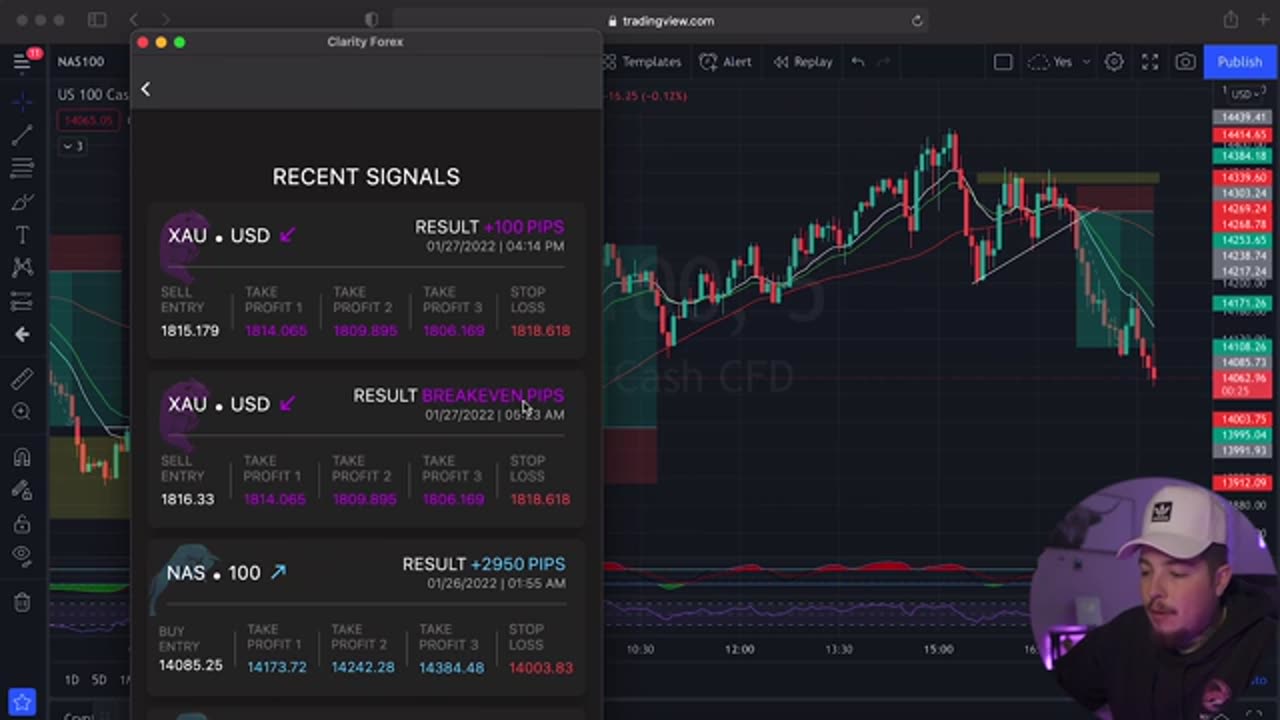Screen dimensions: 1280x720
Task: Expand the layout dropdown arrow beside Yes
Action: coord(1085,62)
